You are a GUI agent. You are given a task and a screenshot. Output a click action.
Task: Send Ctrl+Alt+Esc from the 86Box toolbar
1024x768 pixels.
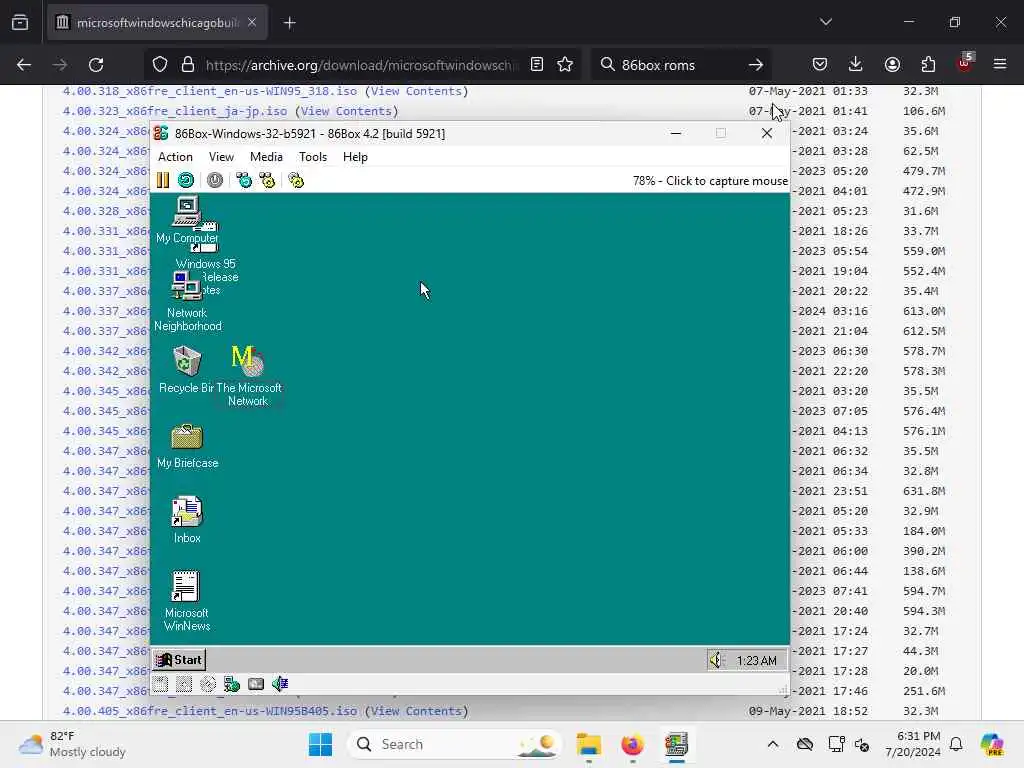267,180
